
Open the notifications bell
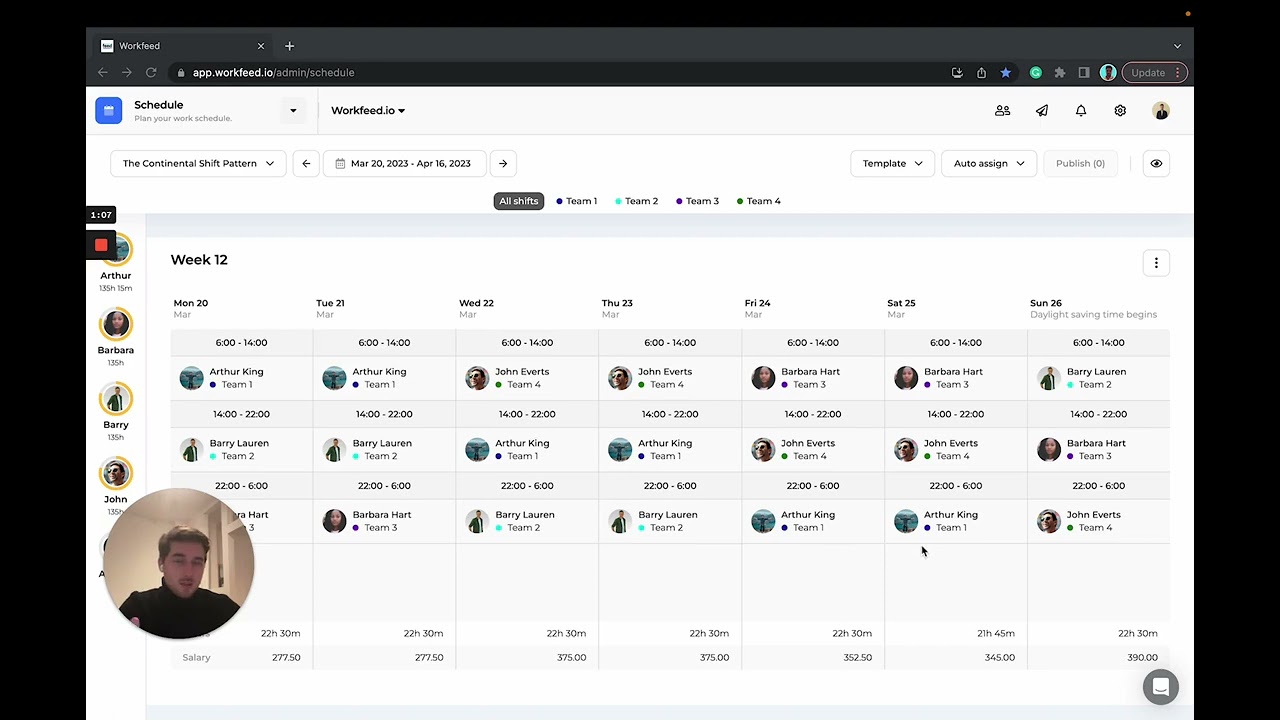[x=1081, y=111]
